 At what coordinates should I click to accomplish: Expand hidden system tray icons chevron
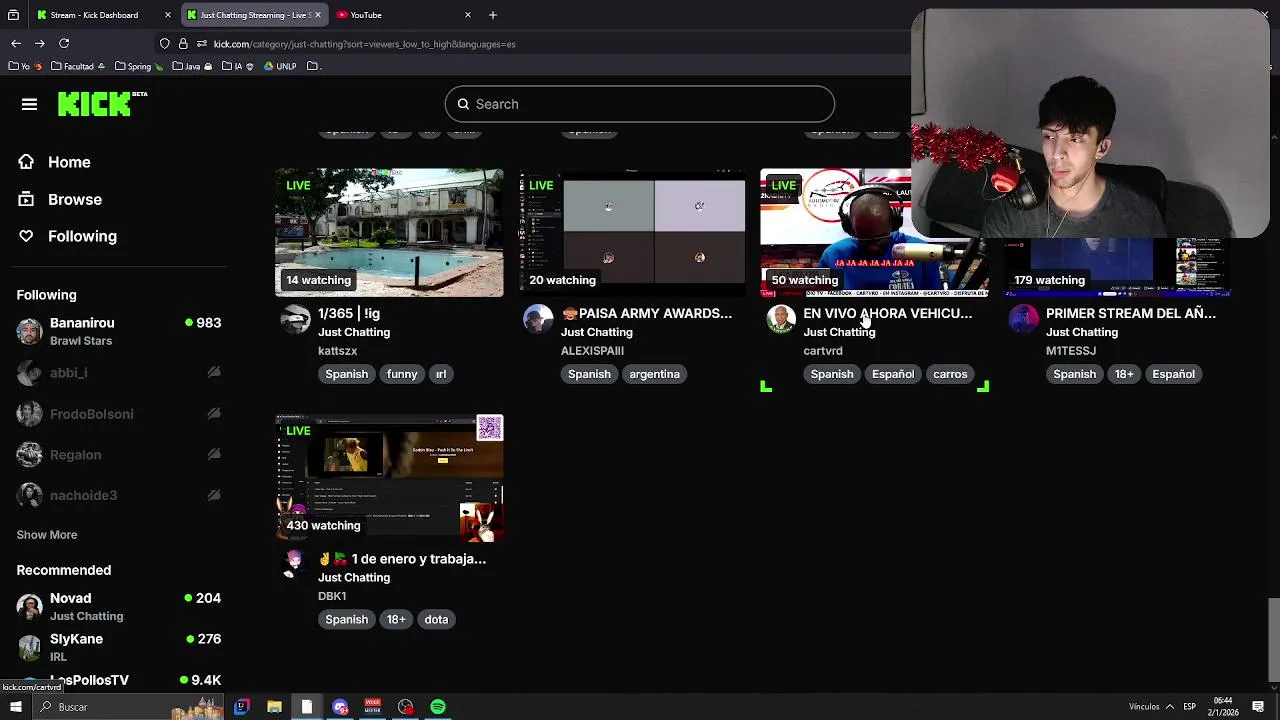click(x=1169, y=707)
